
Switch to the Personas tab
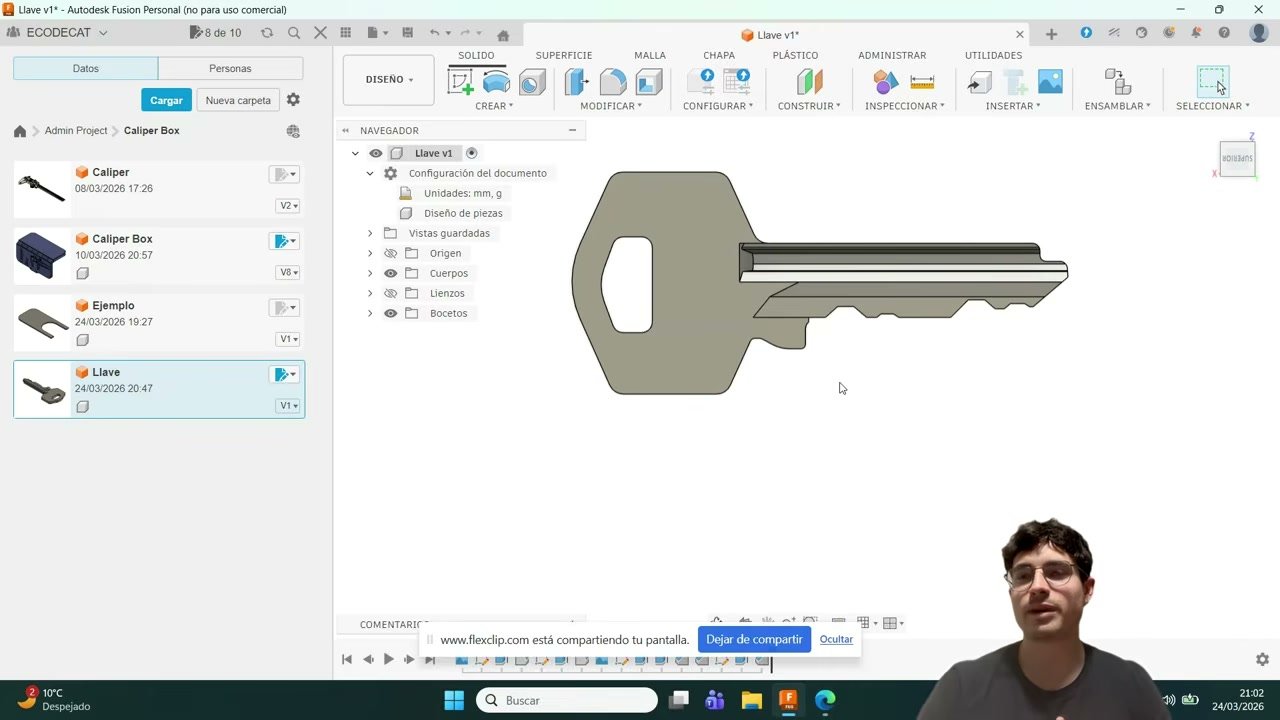(x=230, y=69)
